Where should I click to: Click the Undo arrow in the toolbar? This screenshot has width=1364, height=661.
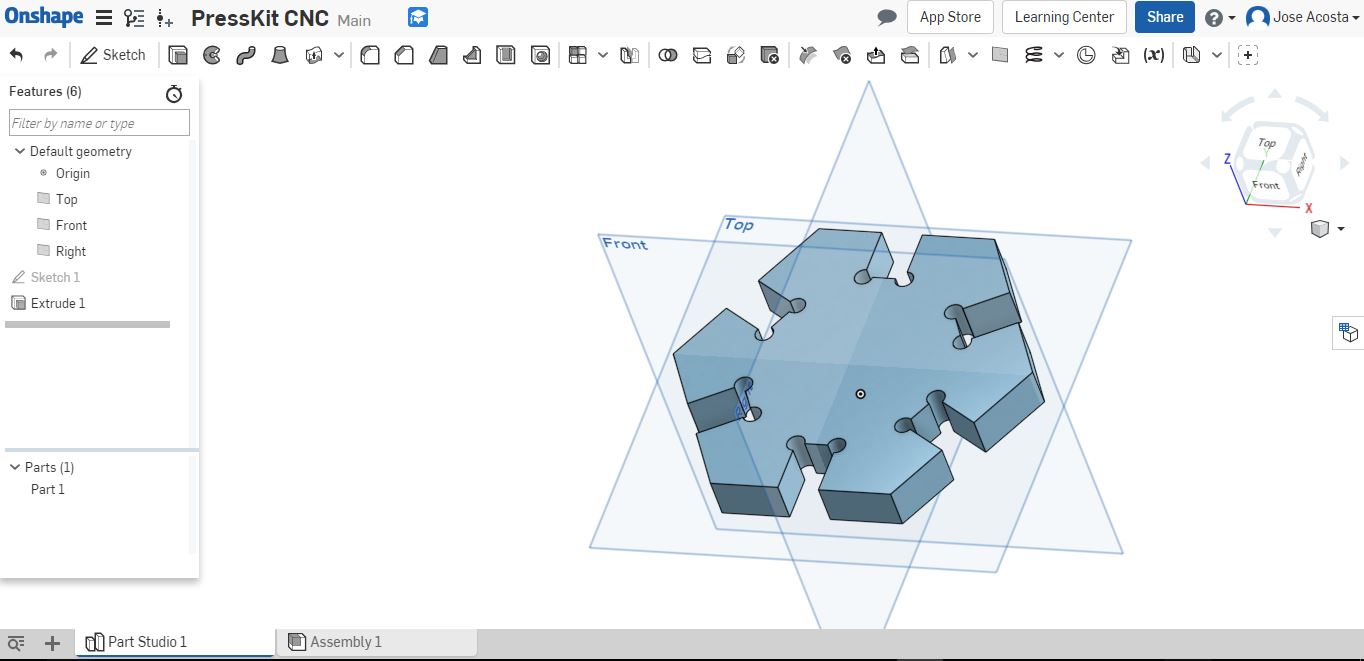point(16,55)
